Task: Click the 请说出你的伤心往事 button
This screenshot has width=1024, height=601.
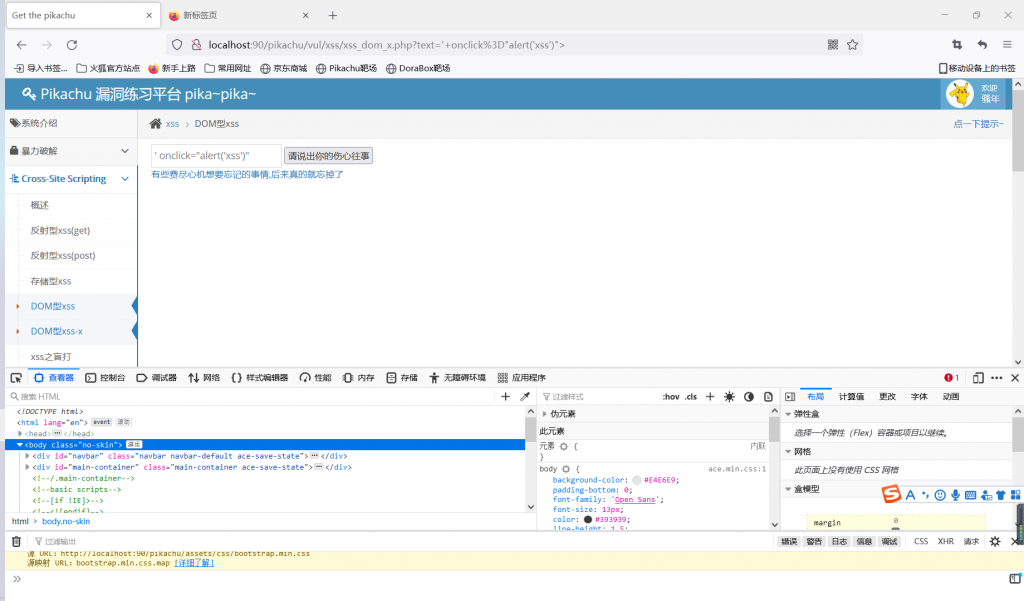Action: pyautogui.click(x=328, y=156)
